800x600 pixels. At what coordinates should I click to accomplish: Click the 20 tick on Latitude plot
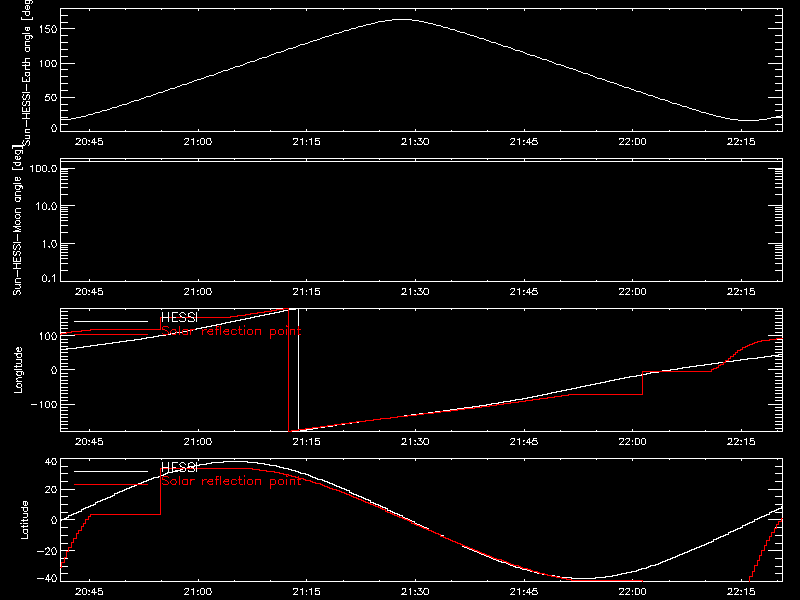coord(51,490)
